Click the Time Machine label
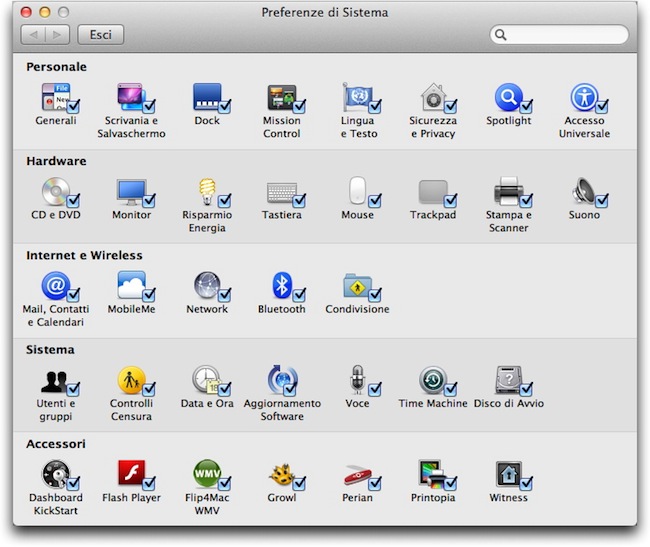Image resolution: width=650 pixels, height=547 pixels. (433, 403)
